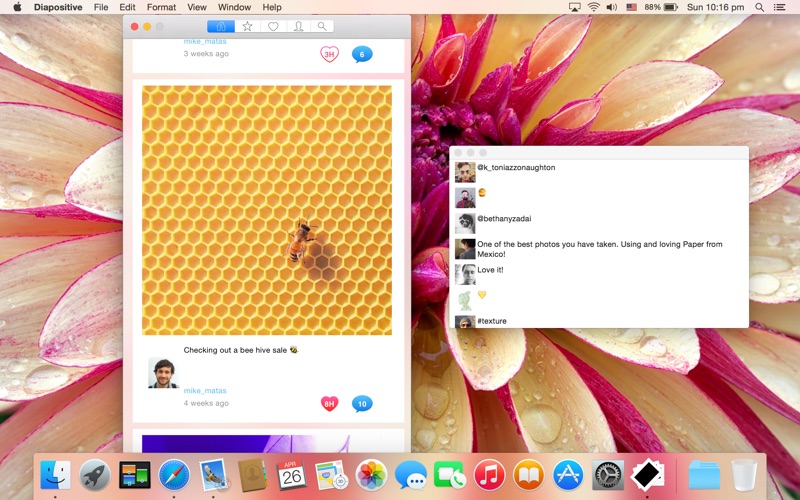The width and height of the screenshot is (800, 500).
Task: Toggle the outlined heart on the top post
Action: point(329,54)
